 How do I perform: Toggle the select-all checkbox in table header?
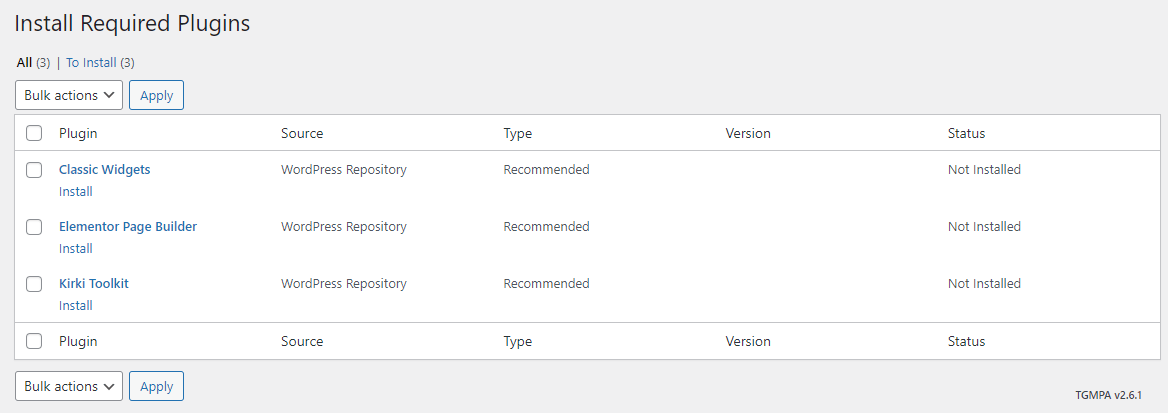(34, 133)
